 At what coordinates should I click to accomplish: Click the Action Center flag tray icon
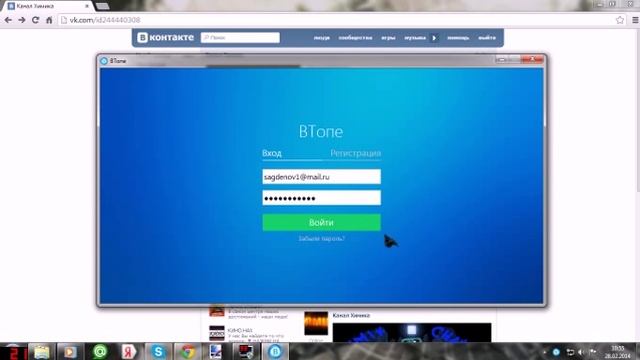(x=593, y=352)
